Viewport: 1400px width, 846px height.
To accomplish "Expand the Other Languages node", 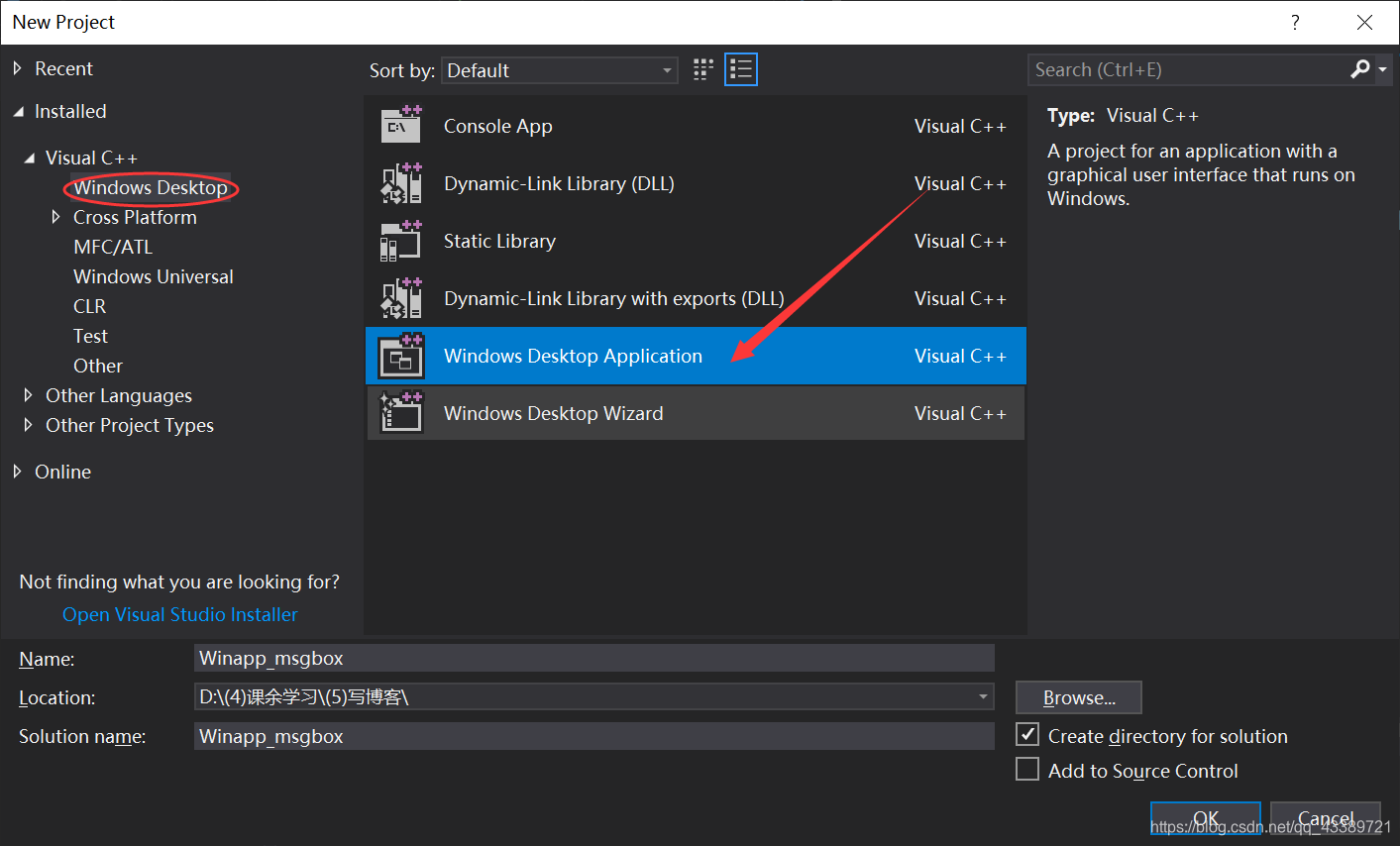I will (29, 395).
